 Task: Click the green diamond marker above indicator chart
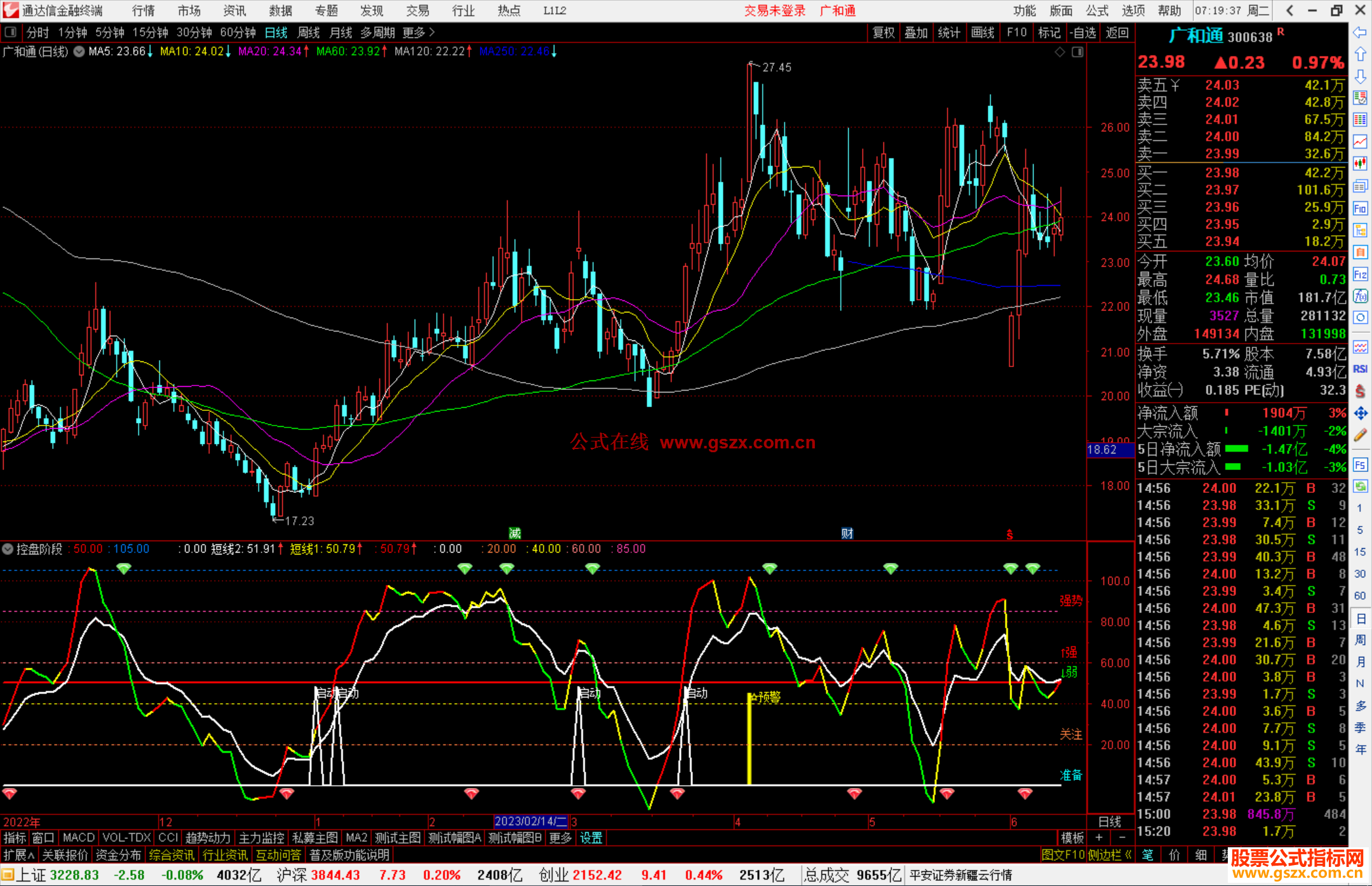[124, 568]
